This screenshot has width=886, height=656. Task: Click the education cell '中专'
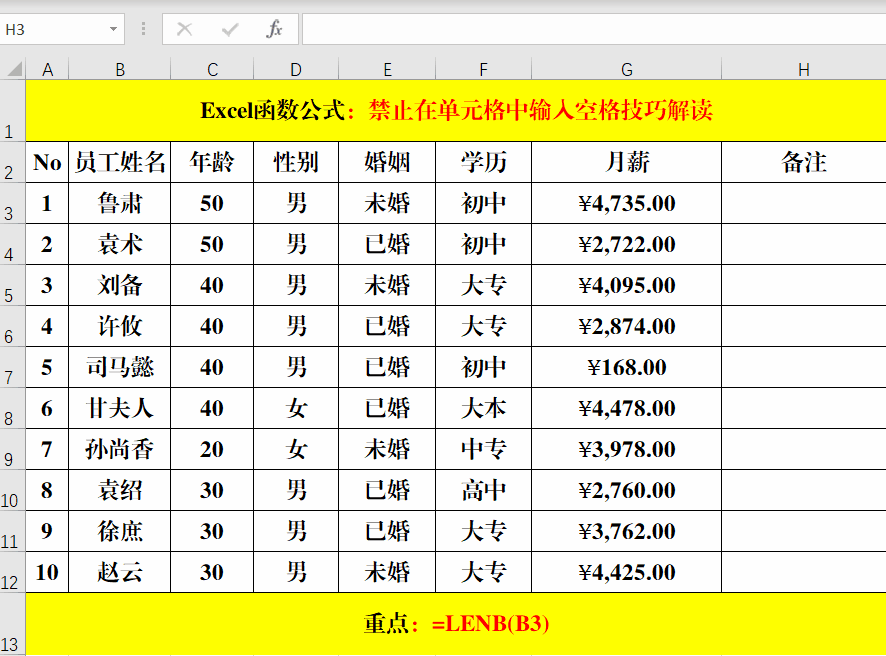[x=483, y=449]
